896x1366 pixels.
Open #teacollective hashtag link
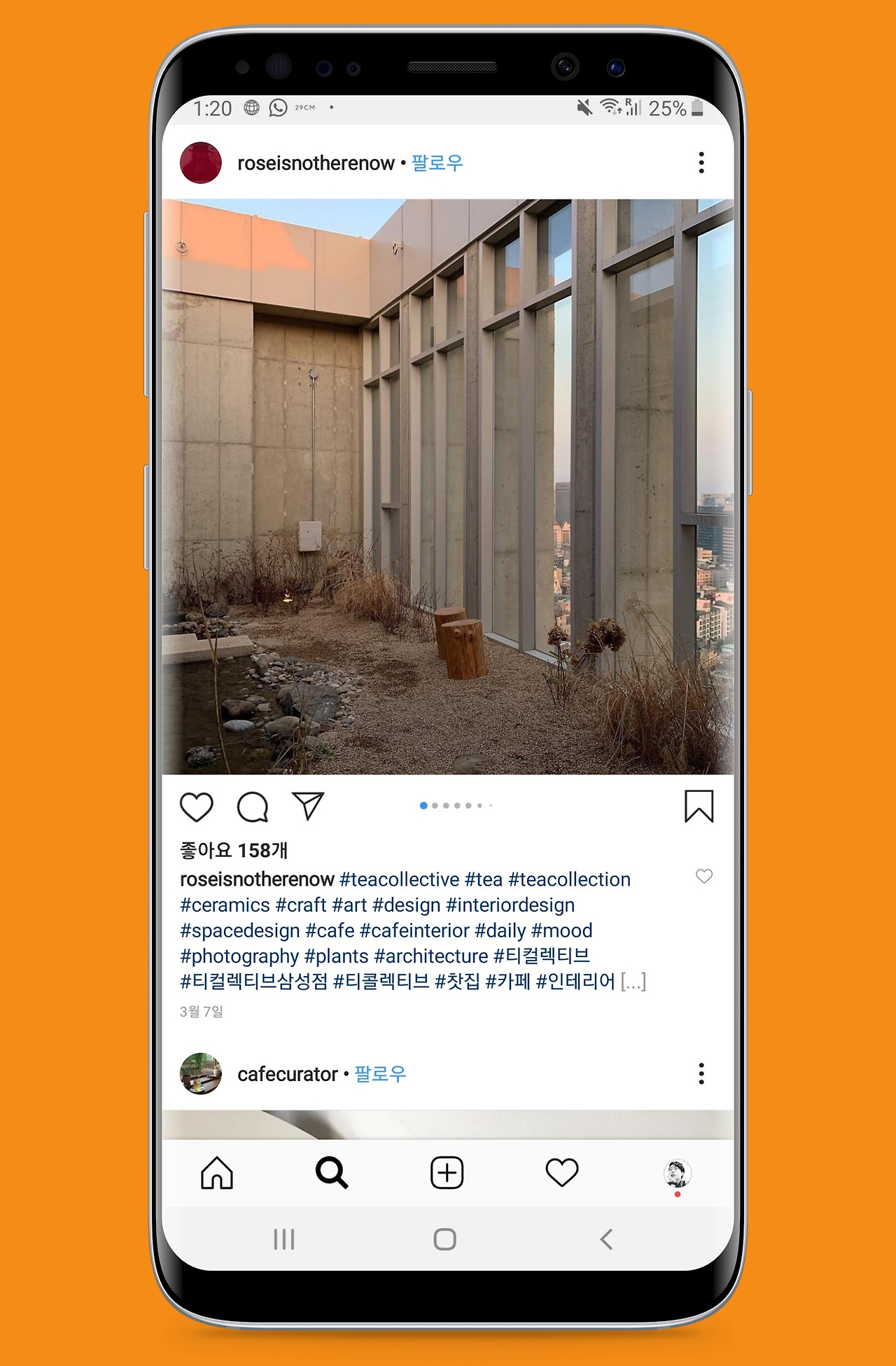pos(400,879)
